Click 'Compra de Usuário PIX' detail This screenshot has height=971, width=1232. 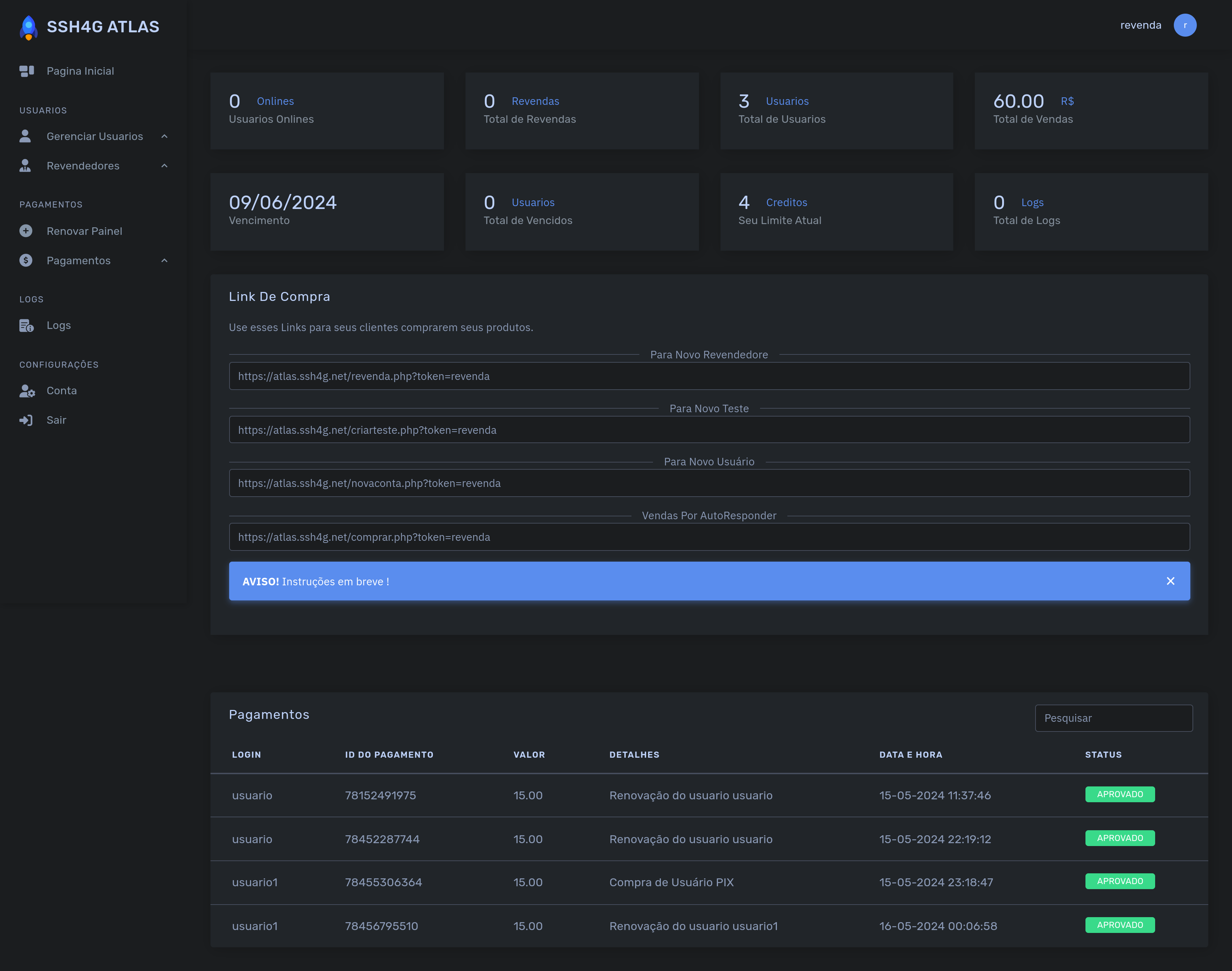click(x=671, y=882)
